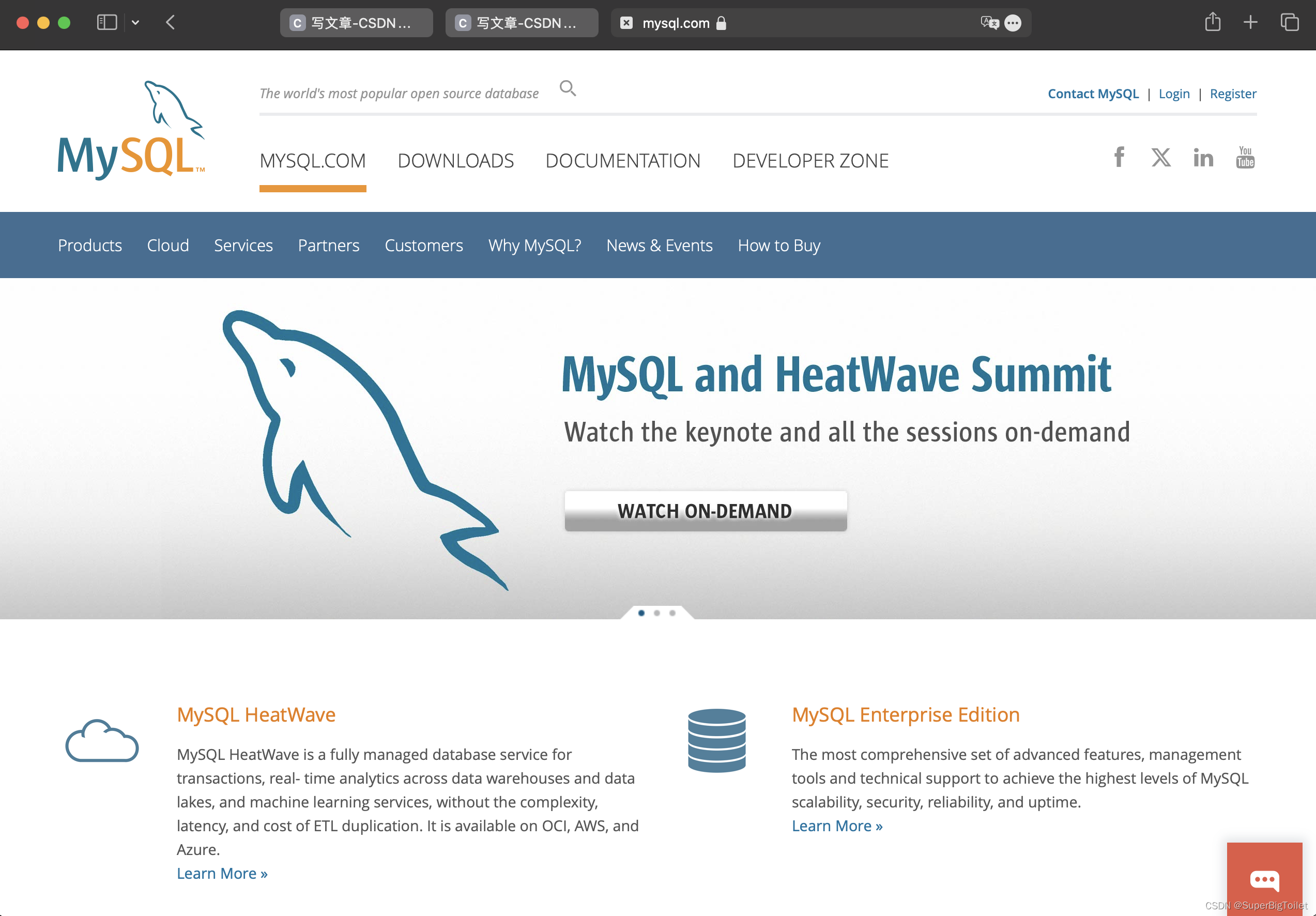Image resolution: width=1316 pixels, height=916 pixels.
Task: Switch to the first 写文章-CSDN tab
Action: tap(356, 23)
